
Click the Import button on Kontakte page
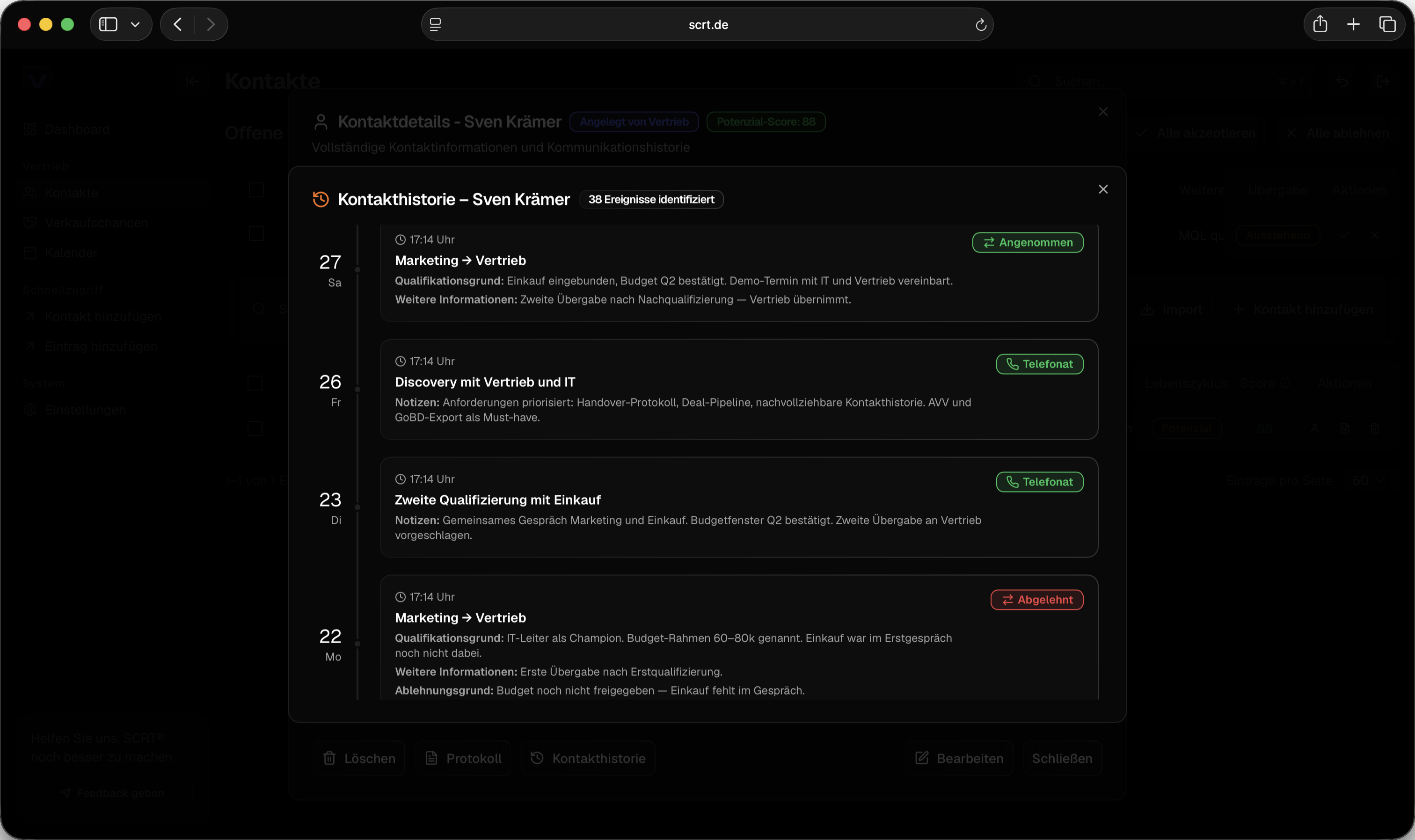(1171, 309)
